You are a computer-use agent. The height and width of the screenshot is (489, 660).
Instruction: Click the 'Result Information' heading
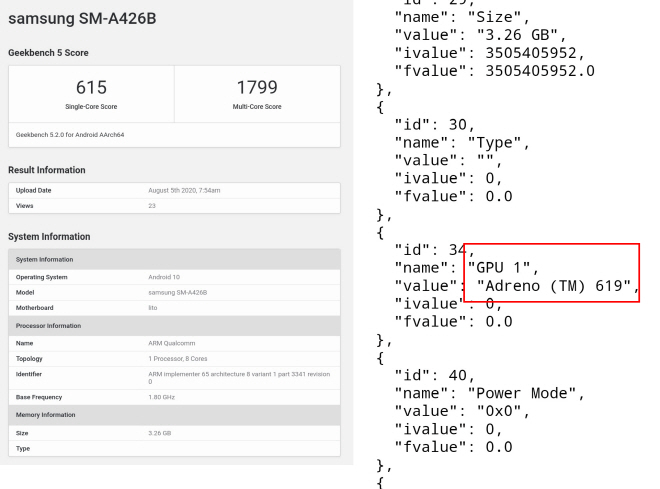47,170
